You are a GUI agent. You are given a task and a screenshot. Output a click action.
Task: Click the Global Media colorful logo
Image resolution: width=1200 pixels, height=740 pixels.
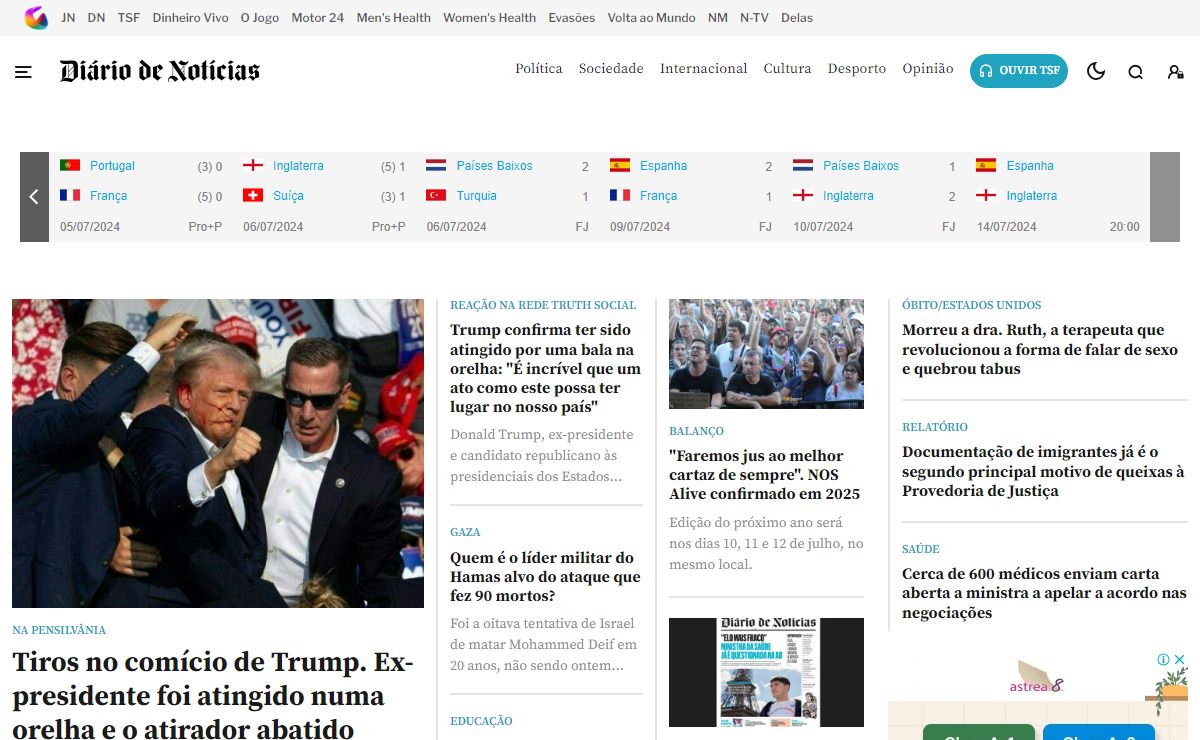click(36, 18)
